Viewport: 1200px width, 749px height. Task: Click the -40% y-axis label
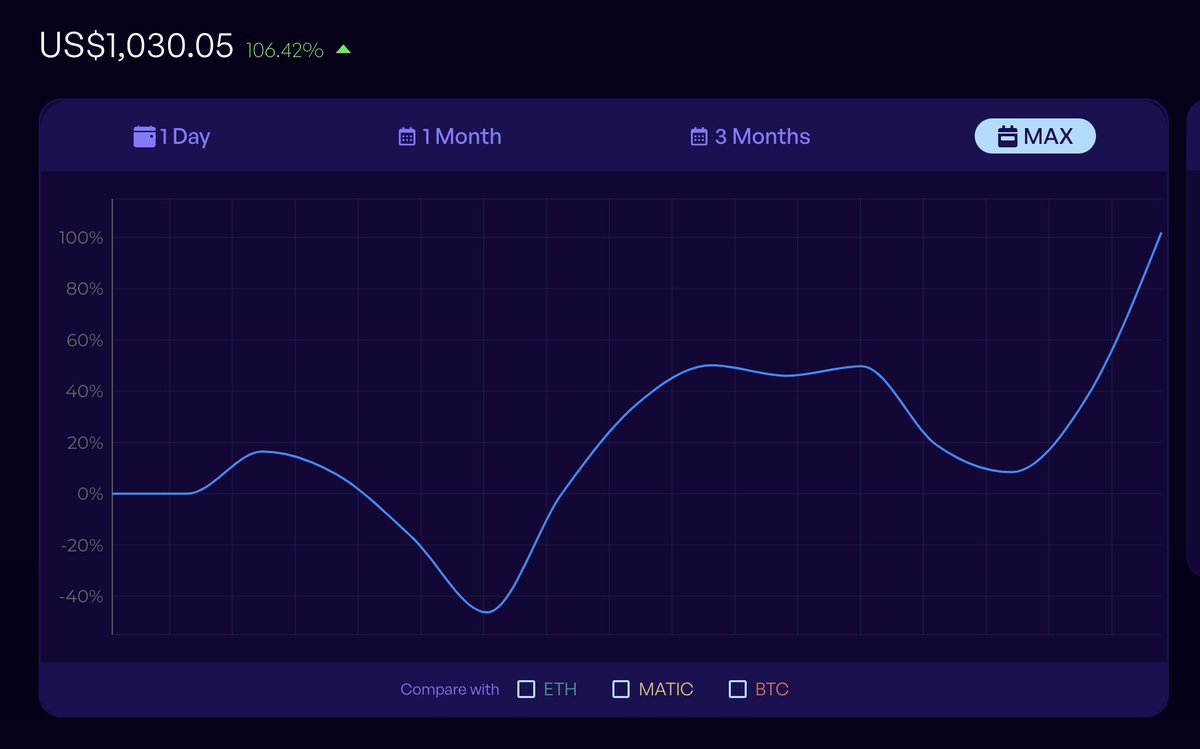[81, 597]
